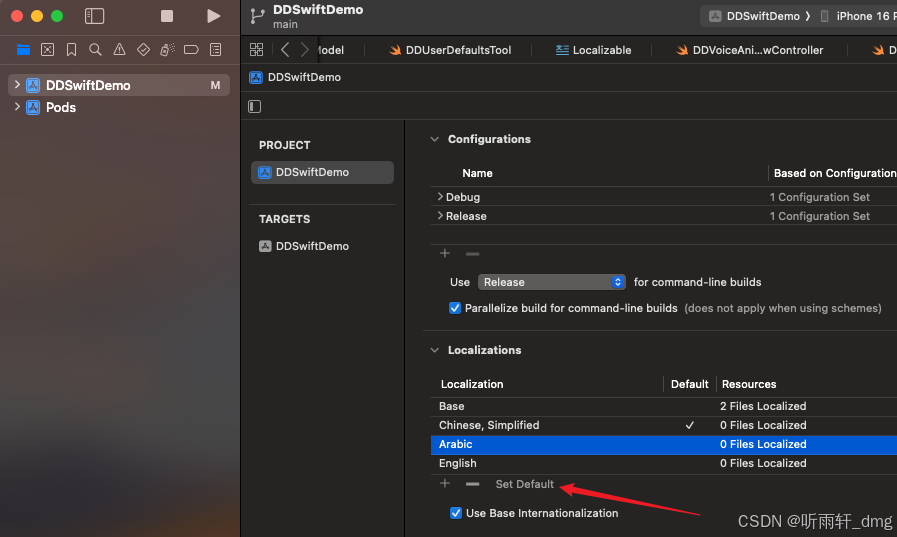
Task: Open the Issue navigator warning icon
Action: [x=119, y=50]
